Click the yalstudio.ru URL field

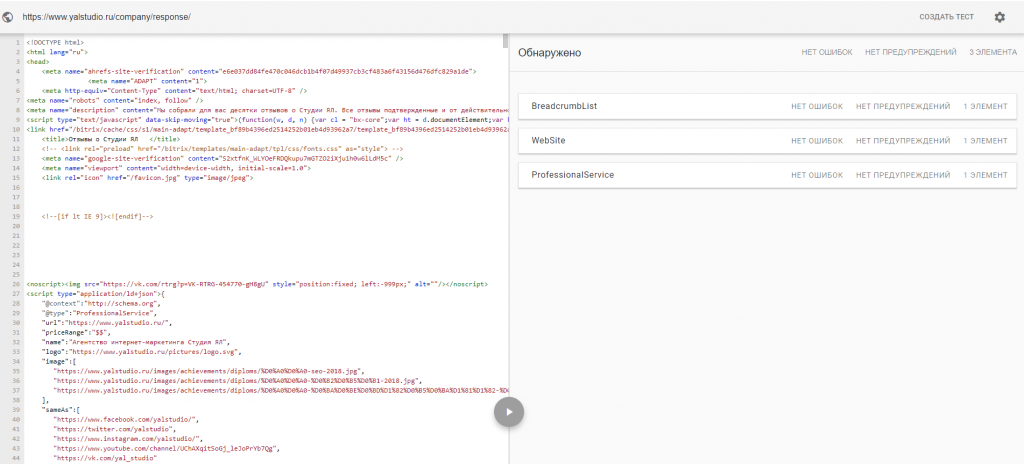click(x=106, y=17)
